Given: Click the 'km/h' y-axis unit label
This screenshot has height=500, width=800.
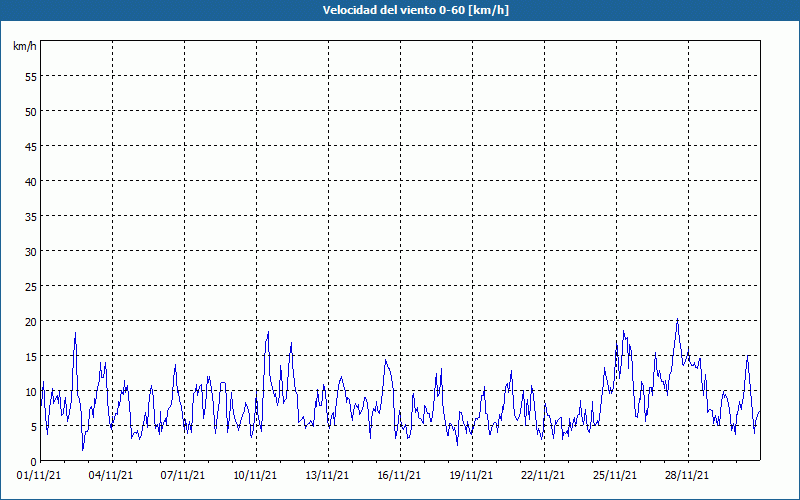Looking at the screenshot, I should (x=24, y=46).
